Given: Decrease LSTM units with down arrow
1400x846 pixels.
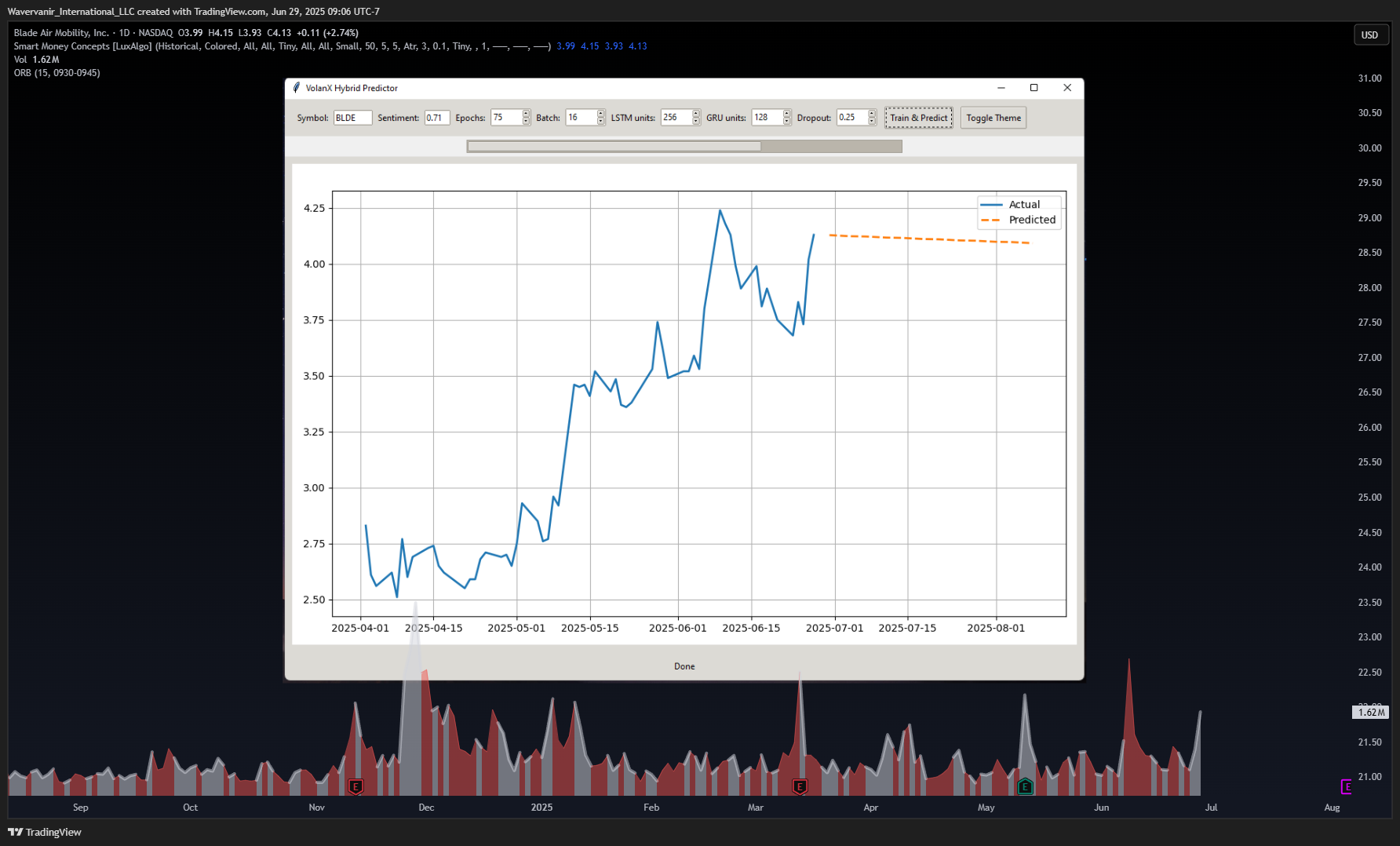Looking at the screenshot, I should point(696,122).
